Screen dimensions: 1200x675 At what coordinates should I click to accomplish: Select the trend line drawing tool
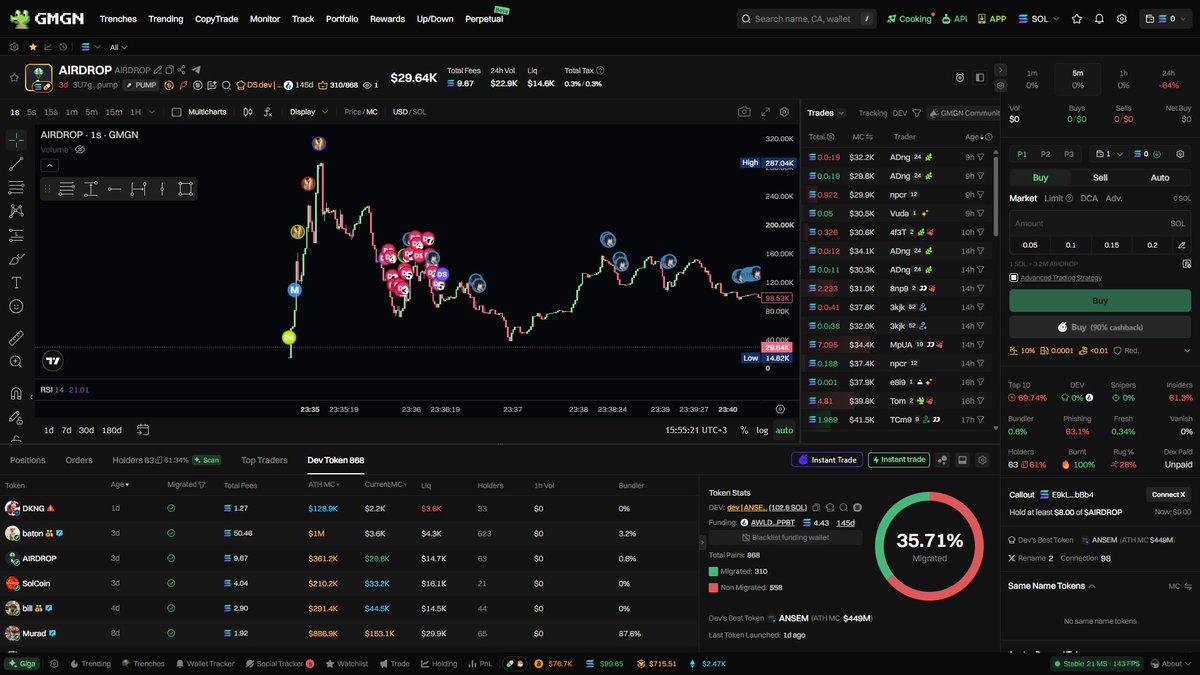(16, 163)
